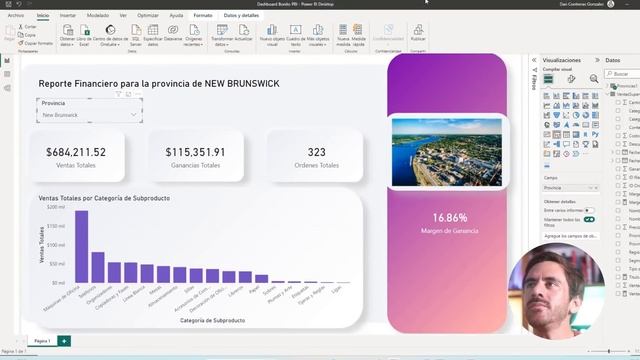
Task: Insert a Cuadro de texto
Action: click(x=296, y=35)
